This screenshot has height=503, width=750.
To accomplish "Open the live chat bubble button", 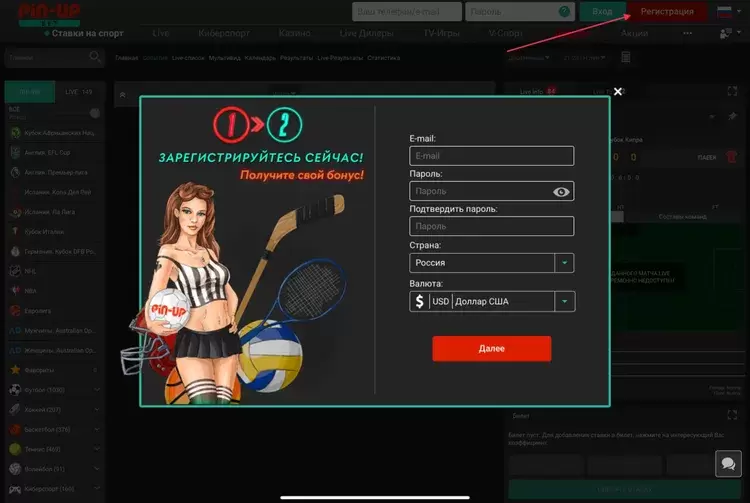I will point(728,463).
